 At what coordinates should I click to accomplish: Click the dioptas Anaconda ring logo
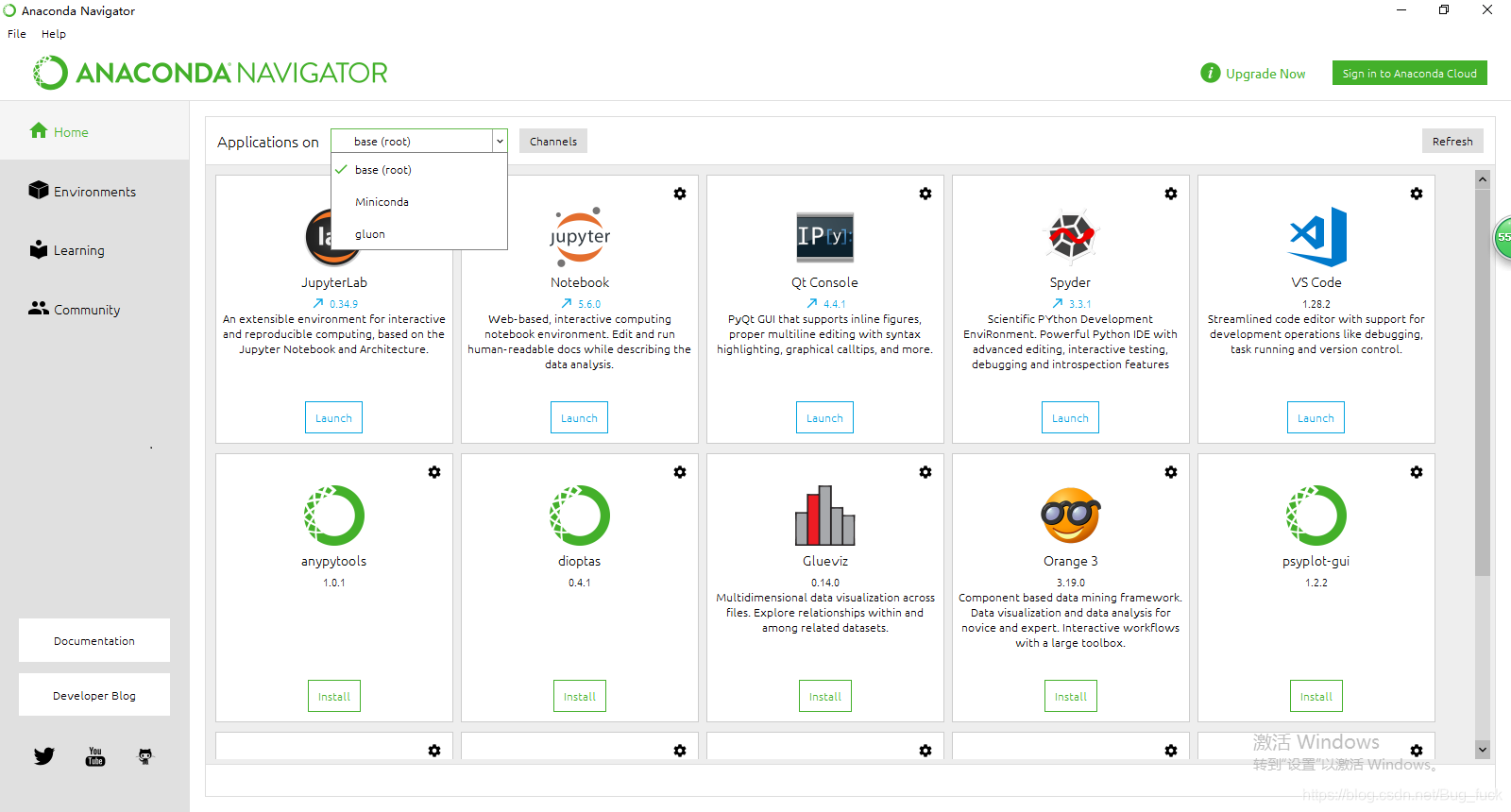coord(580,515)
